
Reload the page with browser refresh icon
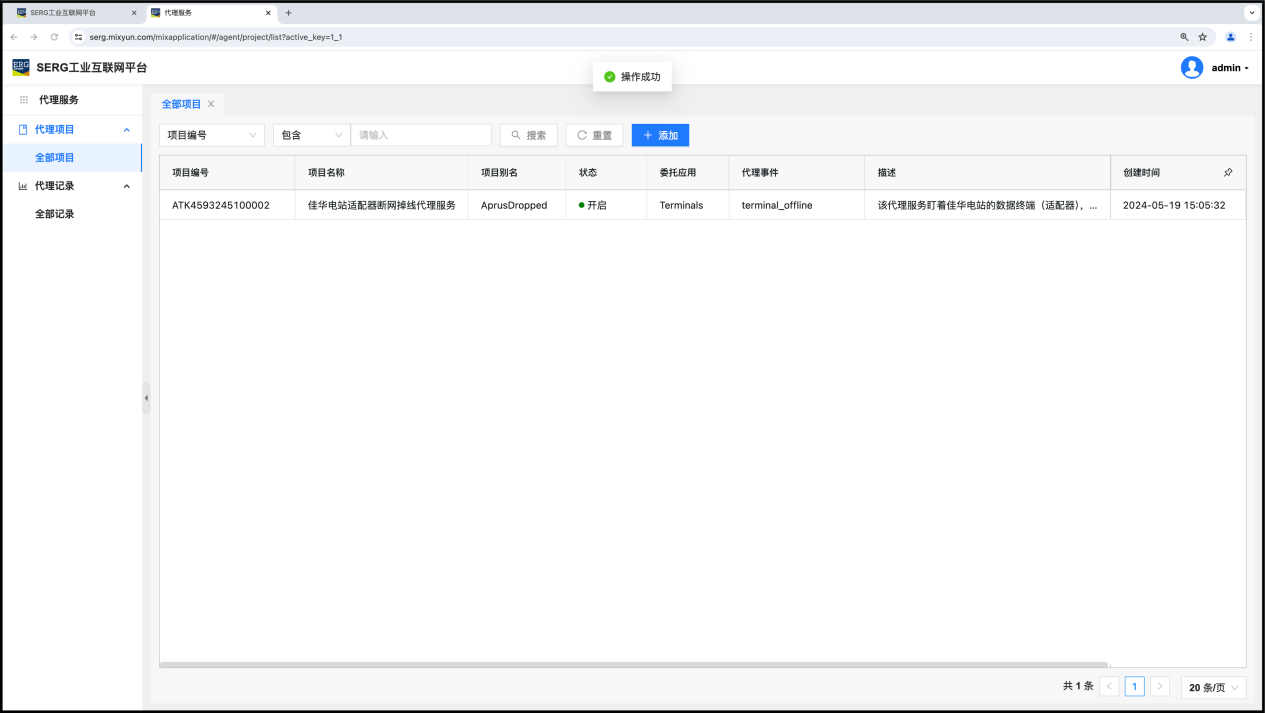pyautogui.click(x=54, y=37)
